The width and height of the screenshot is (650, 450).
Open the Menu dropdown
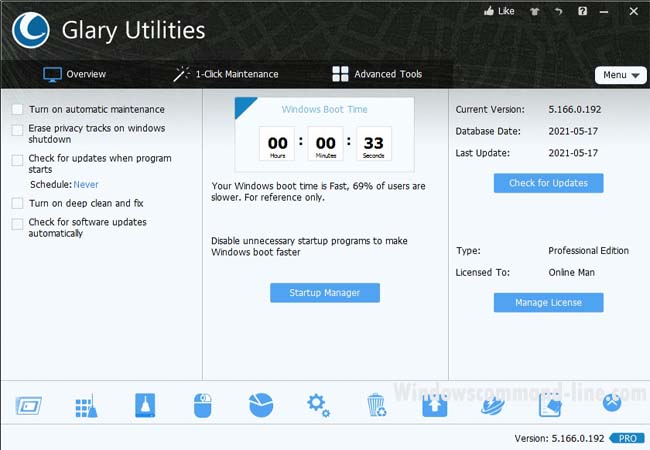click(621, 75)
